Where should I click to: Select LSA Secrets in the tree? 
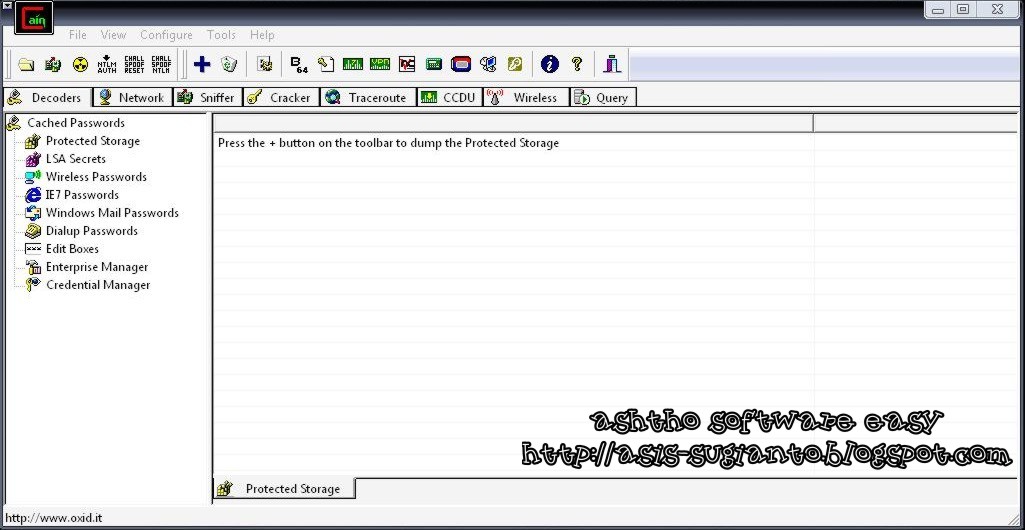(x=75, y=159)
